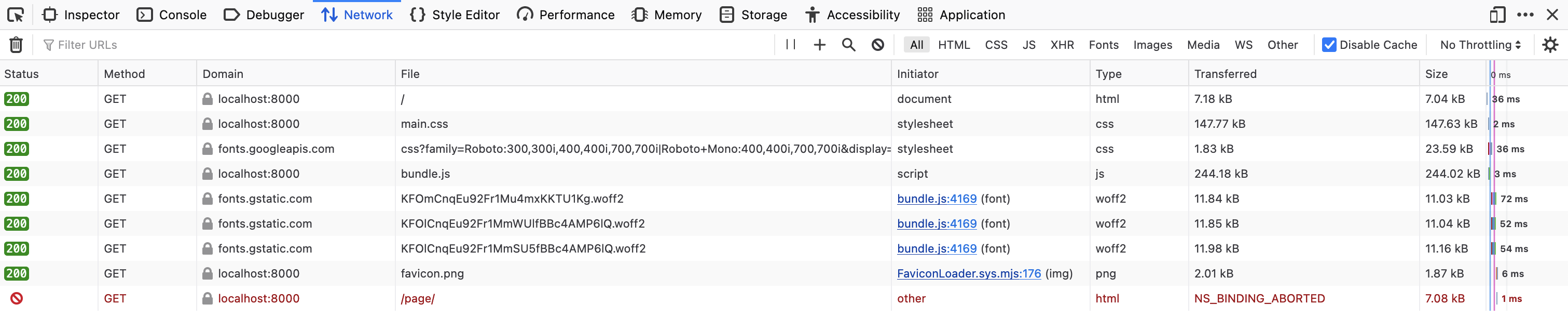Open the Style Editor tab
This screenshot has height=317, width=1568.
pos(455,15)
